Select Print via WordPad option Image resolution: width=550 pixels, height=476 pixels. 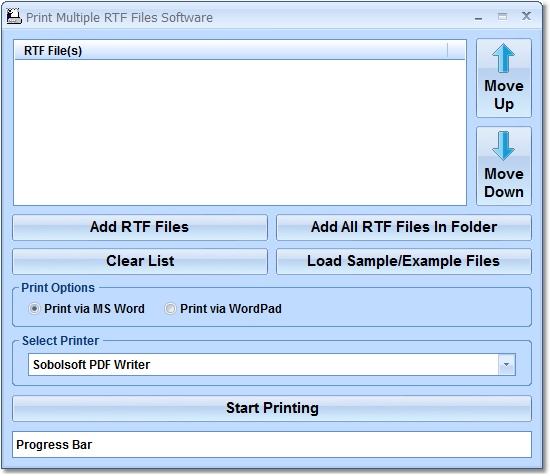(170, 309)
